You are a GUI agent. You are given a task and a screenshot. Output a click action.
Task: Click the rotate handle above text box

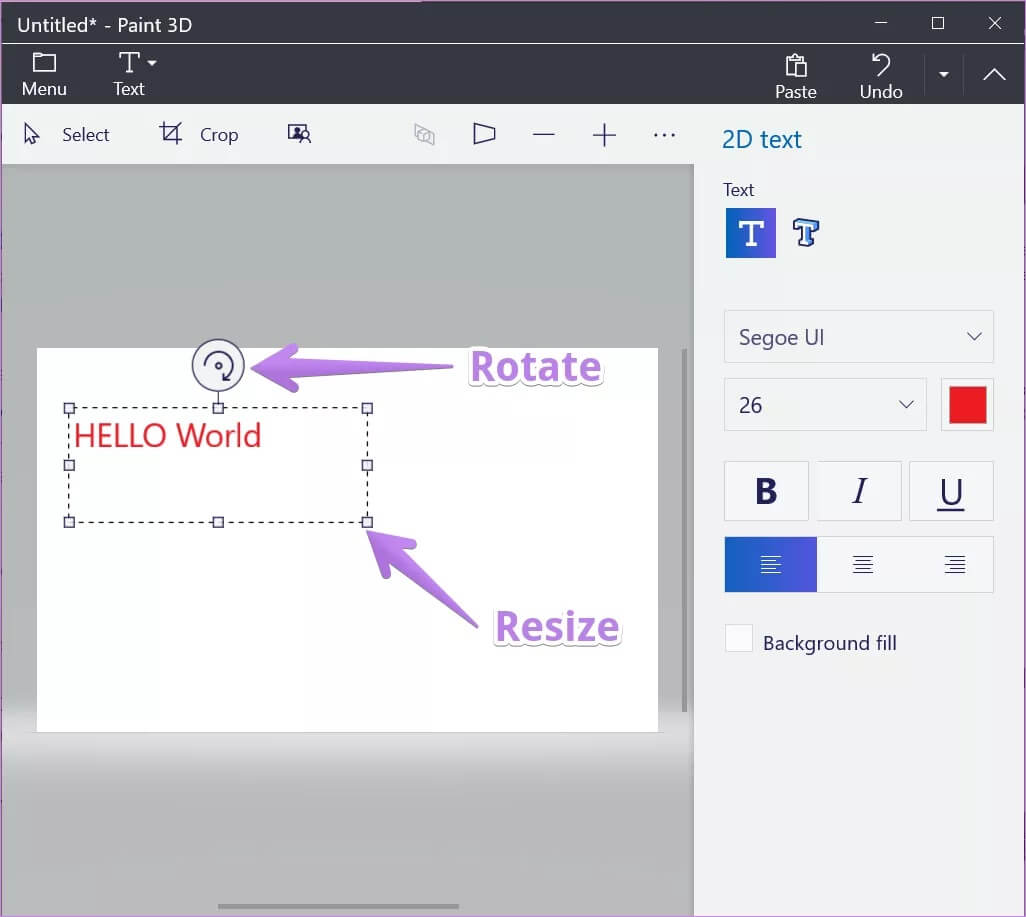coord(218,366)
